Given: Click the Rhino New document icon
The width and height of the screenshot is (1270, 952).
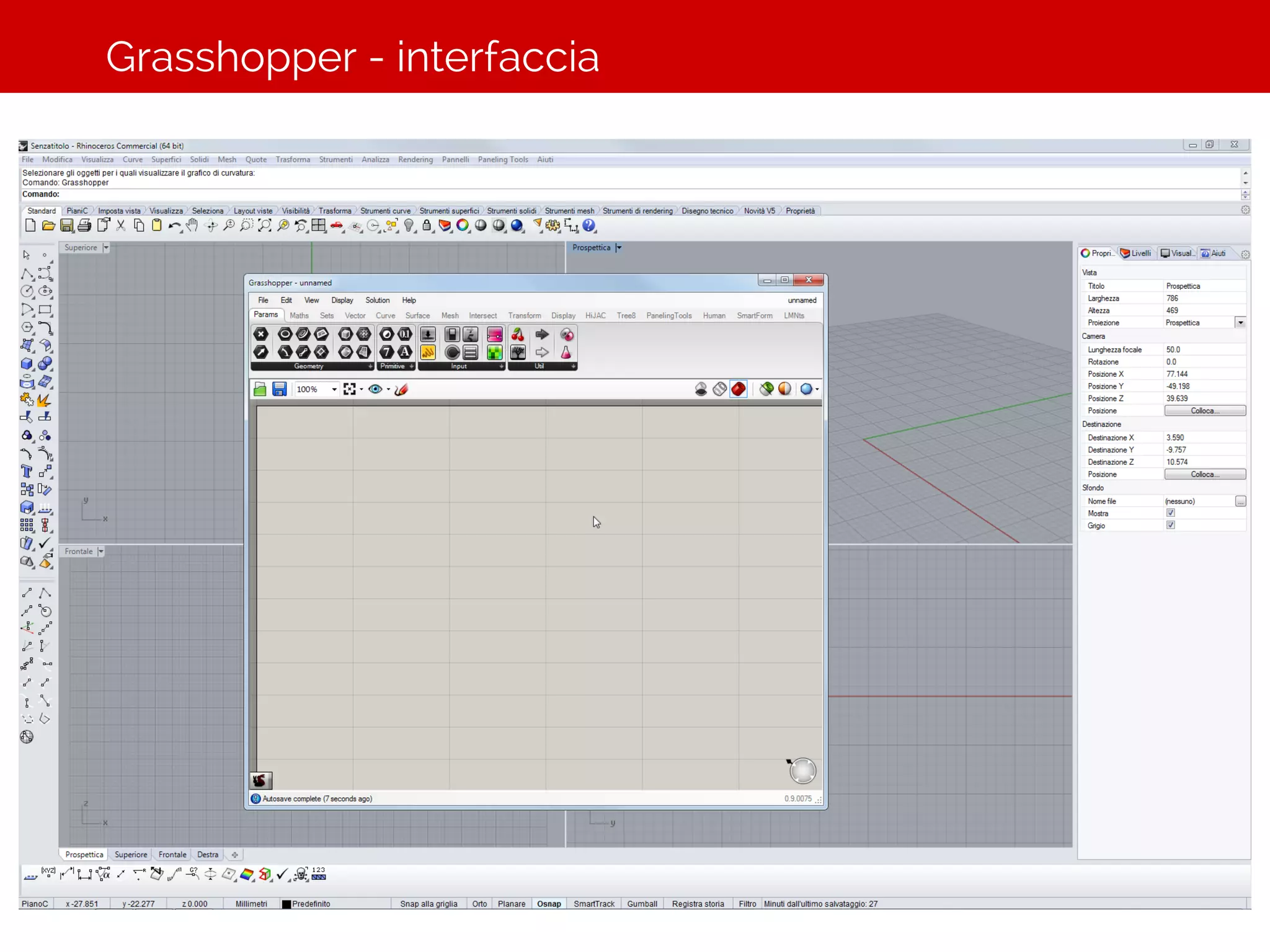Looking at the screenshot, I should coord(30,226).
